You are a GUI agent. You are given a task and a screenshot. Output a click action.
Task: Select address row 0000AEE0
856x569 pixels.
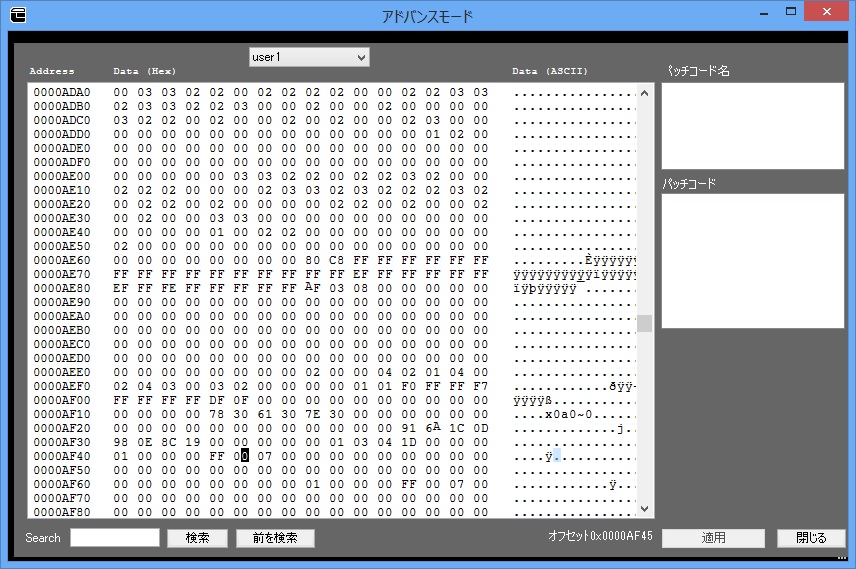tap(62, 372)
